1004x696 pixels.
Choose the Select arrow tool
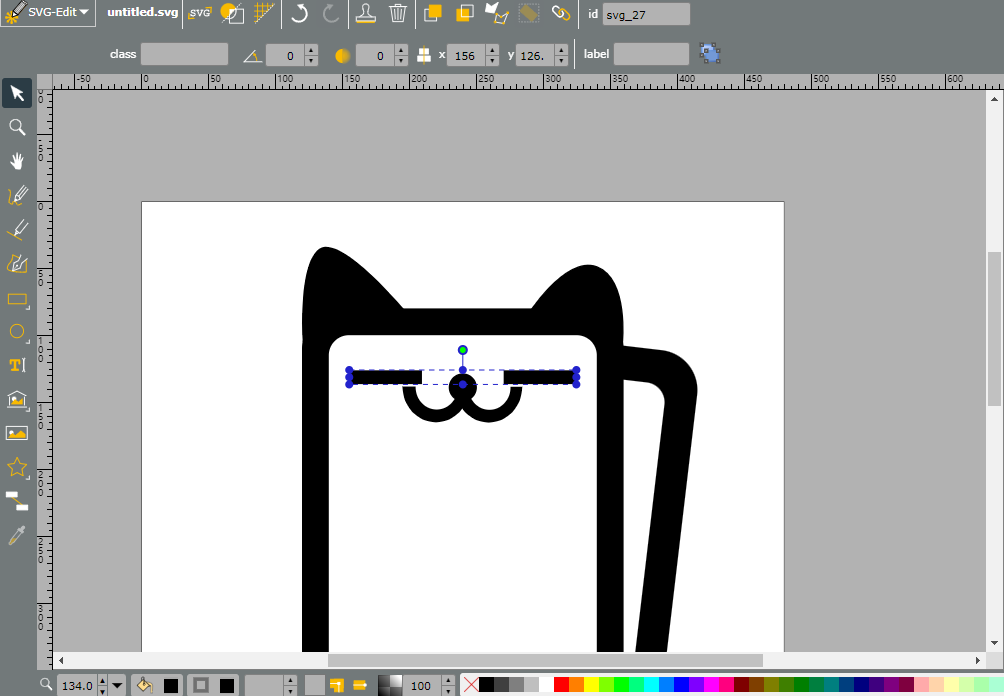17,93
